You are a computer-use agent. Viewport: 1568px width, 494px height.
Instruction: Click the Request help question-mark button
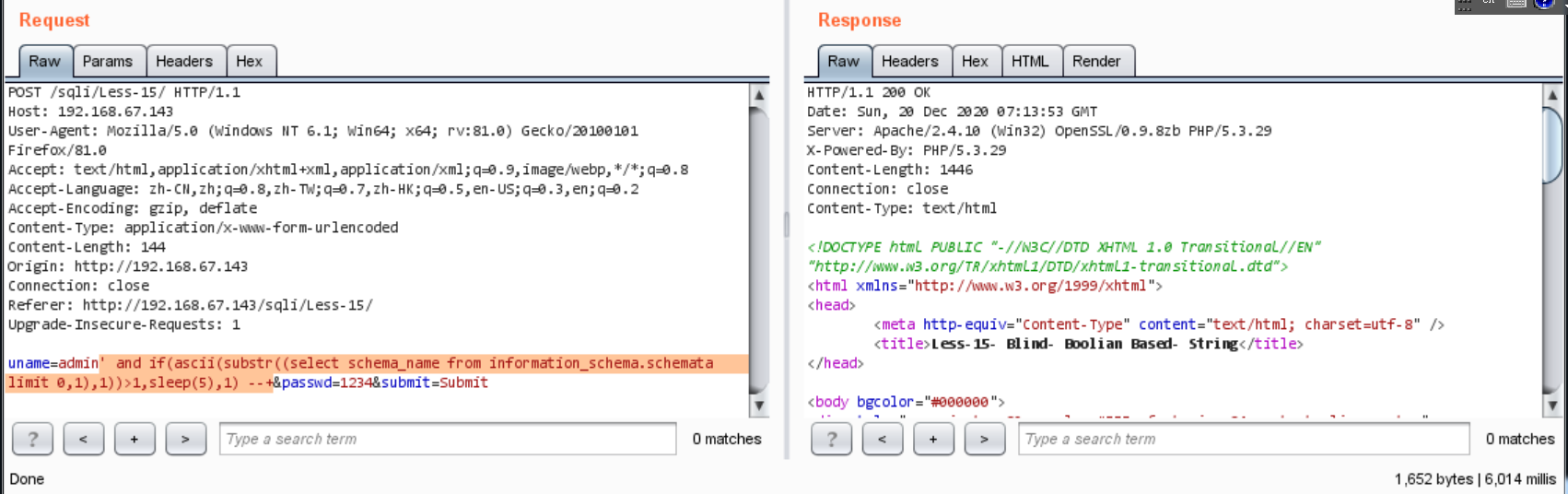(x=32, y=439)
